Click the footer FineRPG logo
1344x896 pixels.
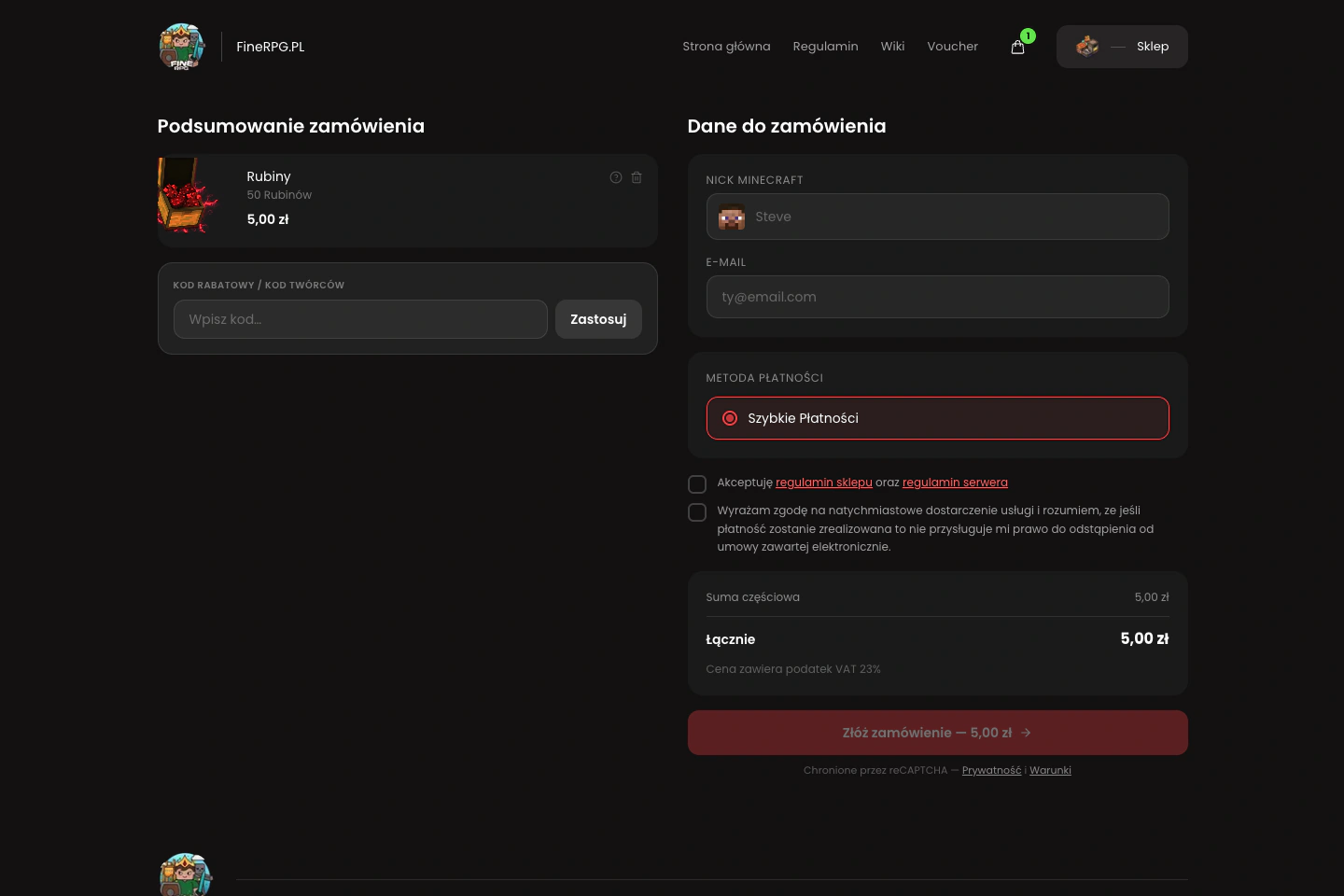pyautogui.click(x=186, y=875)
